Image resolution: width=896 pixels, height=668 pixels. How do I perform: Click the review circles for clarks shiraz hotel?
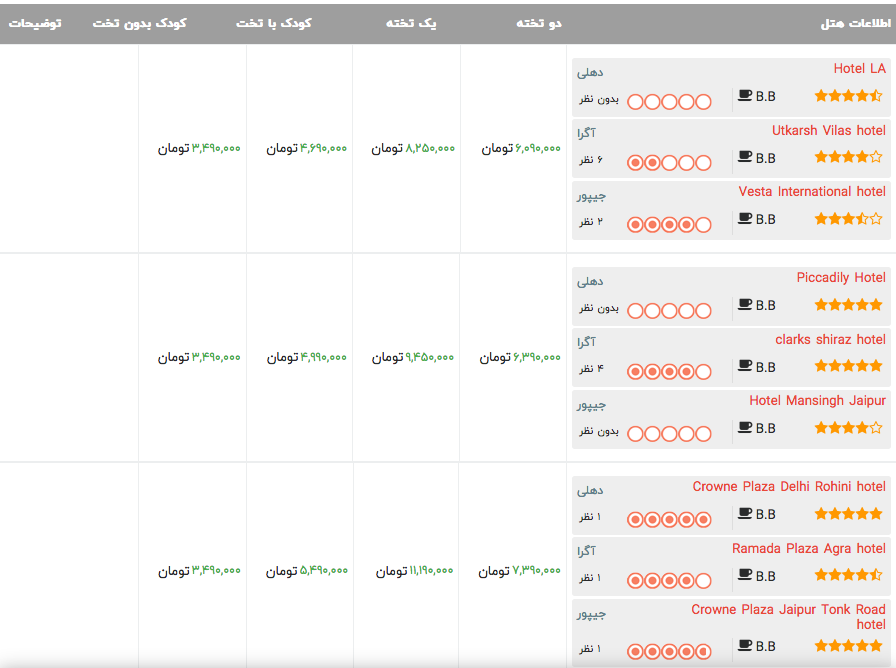669,372
